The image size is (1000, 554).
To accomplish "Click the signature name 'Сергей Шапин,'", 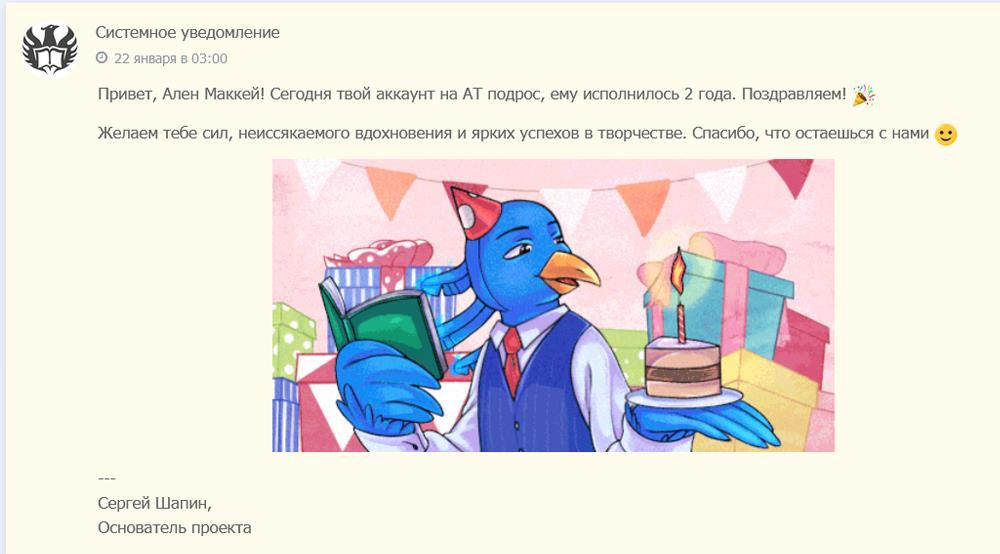I will click(154, 504).
